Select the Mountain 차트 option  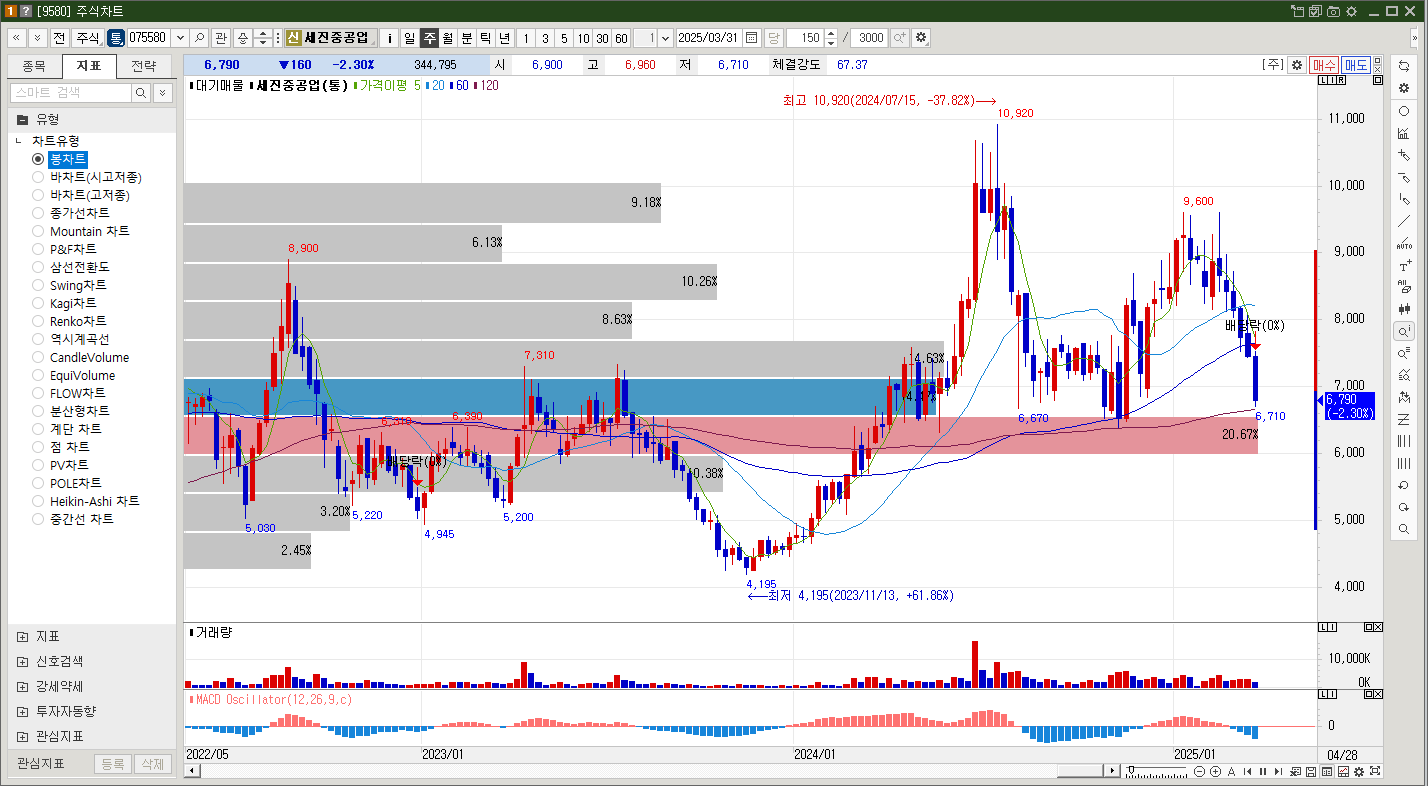(x=38, y=231)
